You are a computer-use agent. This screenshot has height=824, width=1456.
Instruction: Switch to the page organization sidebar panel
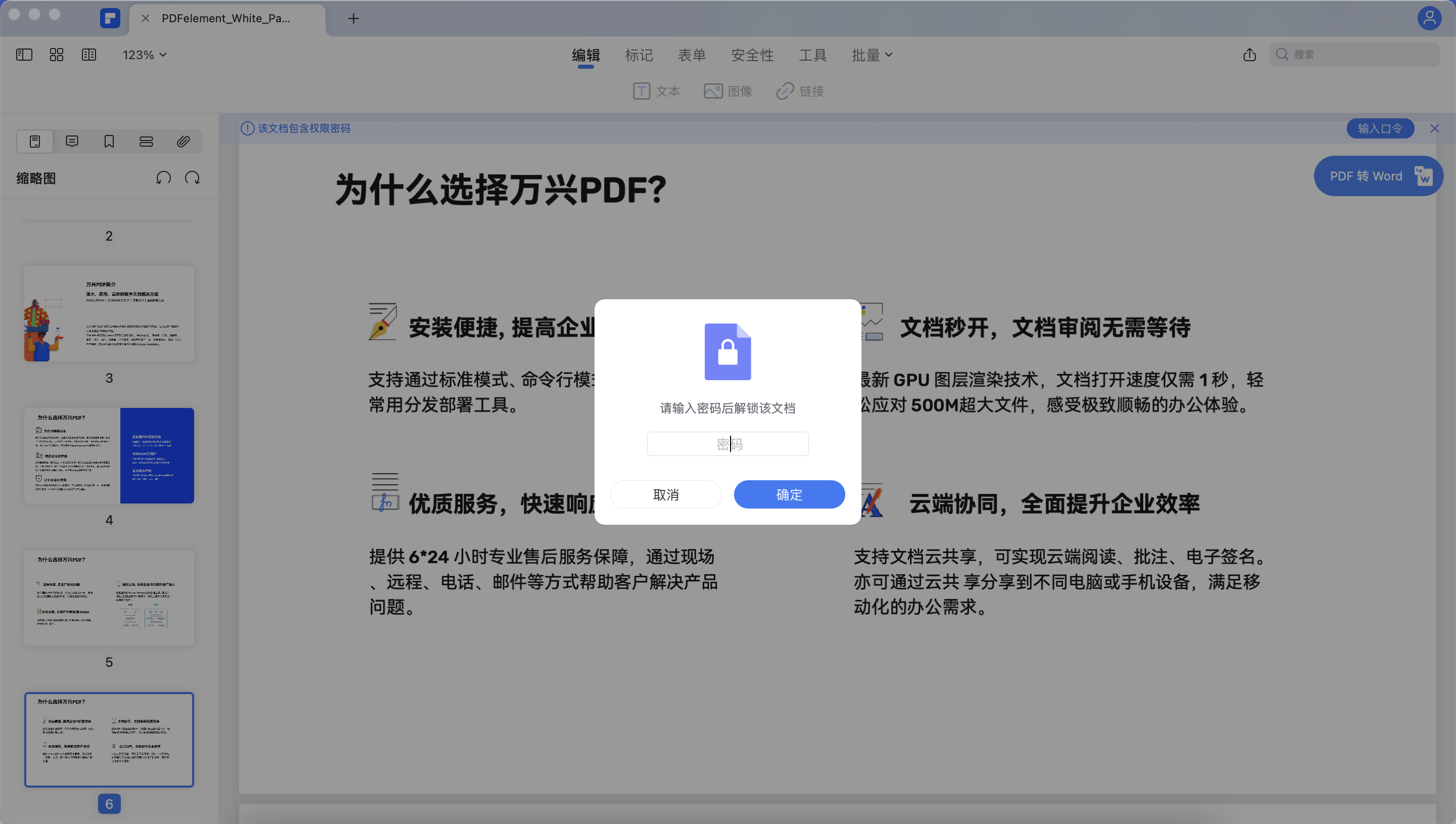pyautogui.click(x=146, y=141)
